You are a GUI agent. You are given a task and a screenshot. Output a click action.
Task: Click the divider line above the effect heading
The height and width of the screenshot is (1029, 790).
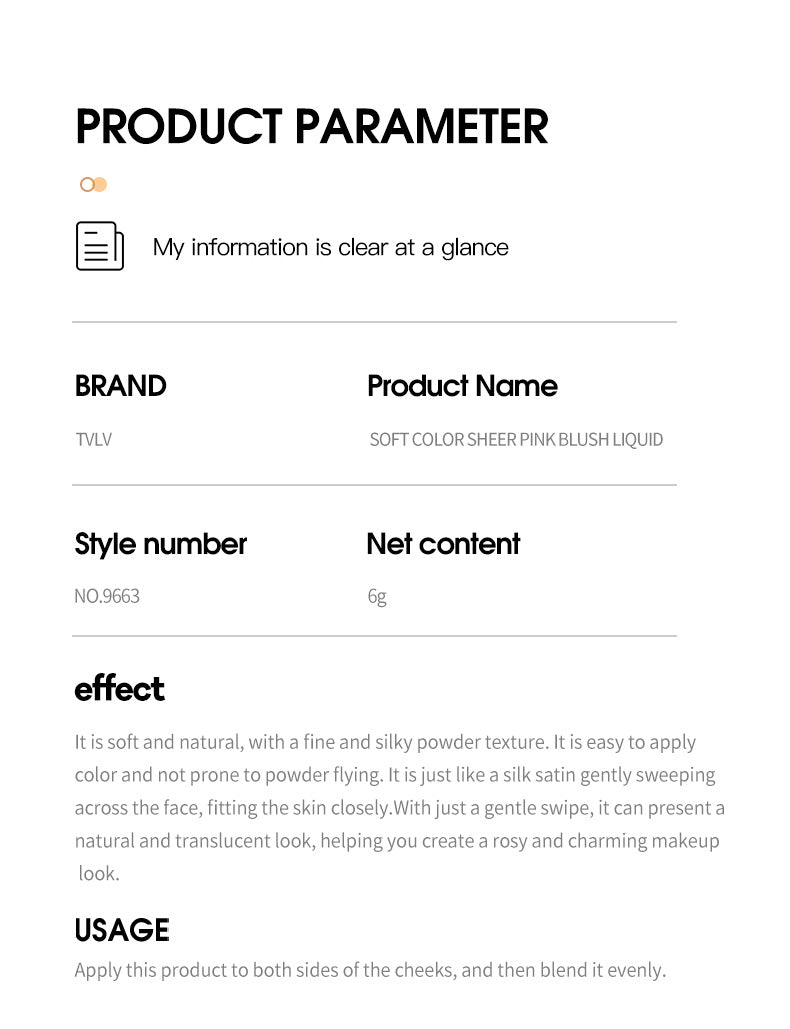point(374,635)
